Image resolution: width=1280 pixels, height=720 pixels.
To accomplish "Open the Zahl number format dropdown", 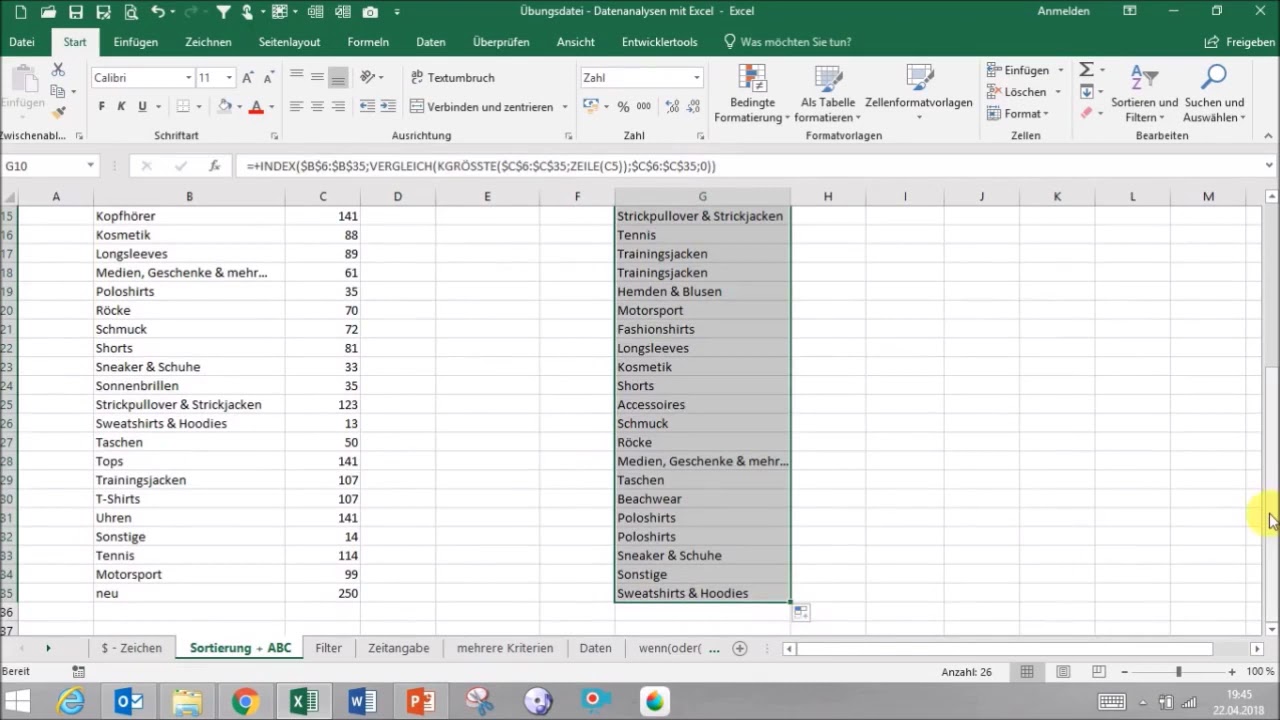I will point(696,78).
